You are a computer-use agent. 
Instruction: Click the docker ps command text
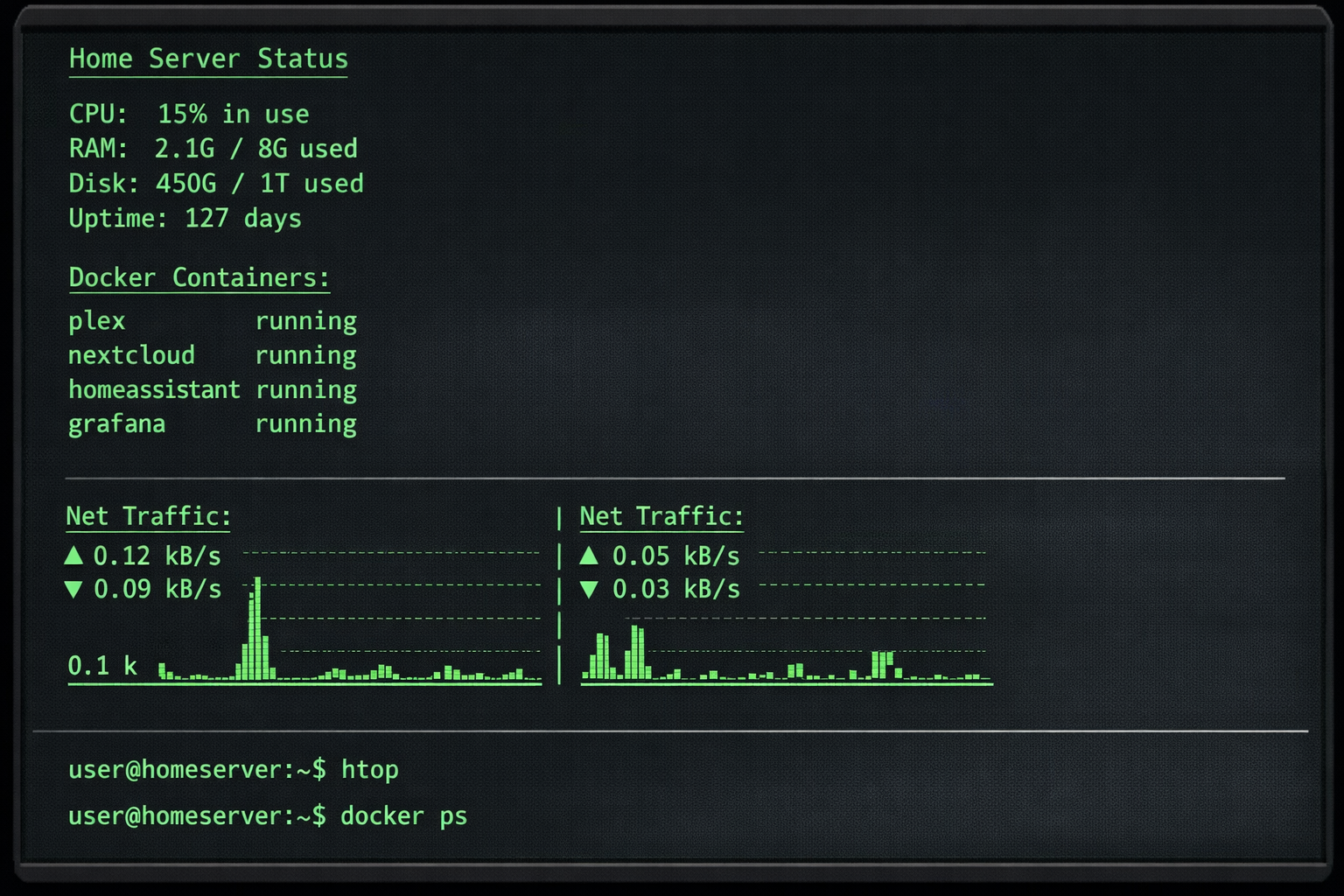tap(404, 815)
